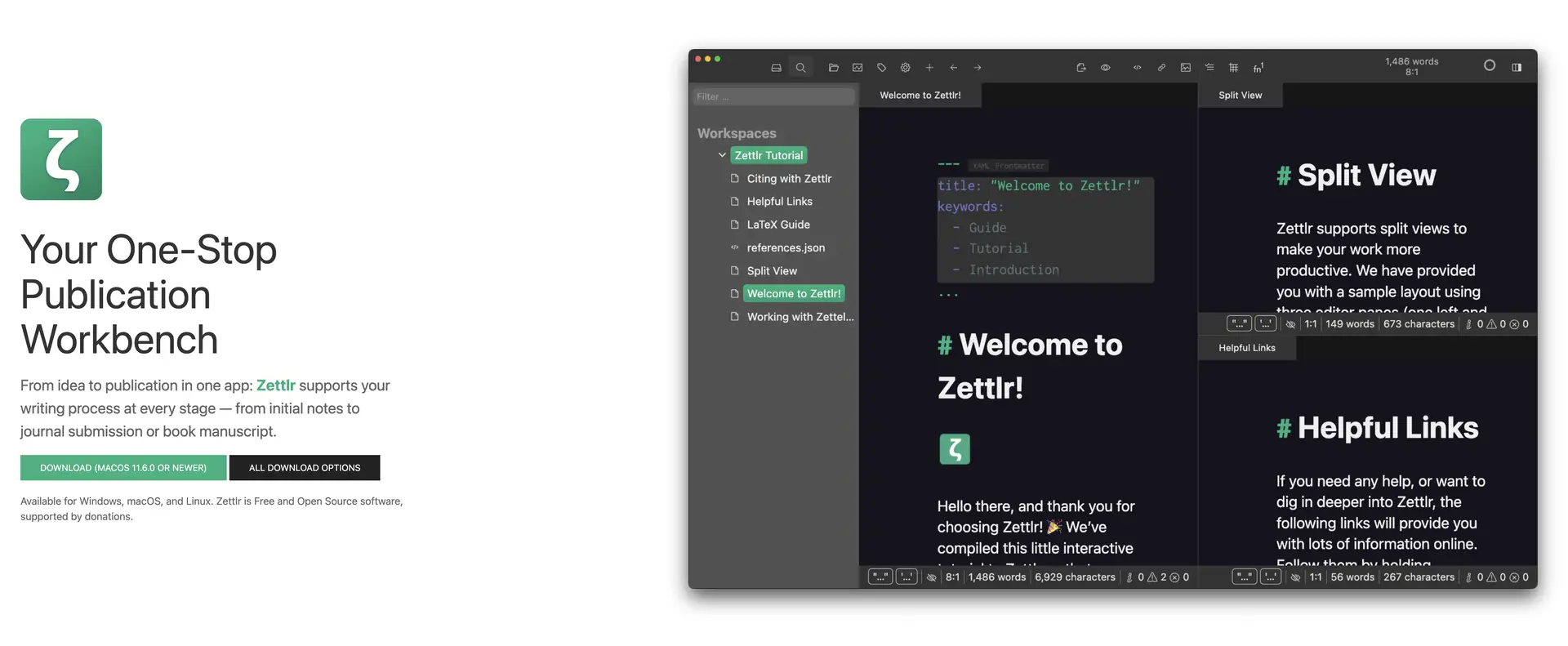1568x646 pixels.
Task: Switch to the 'Welcome to Zettlr!' editor tab
Action: tap(920, 96)
